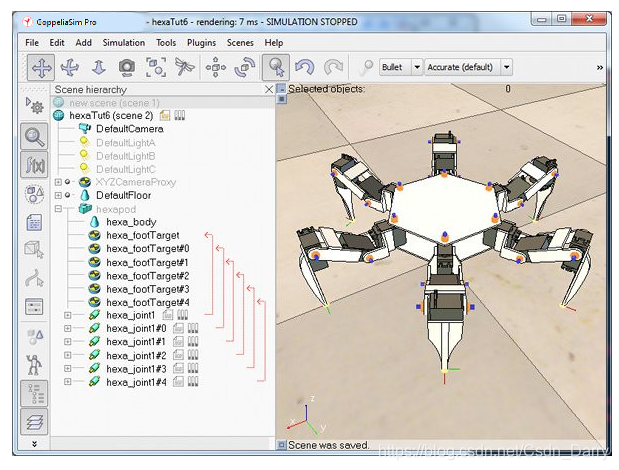Viewport: 619px width, 470px height.
Task: Click the redo arrow
Action: coord(333,67)
